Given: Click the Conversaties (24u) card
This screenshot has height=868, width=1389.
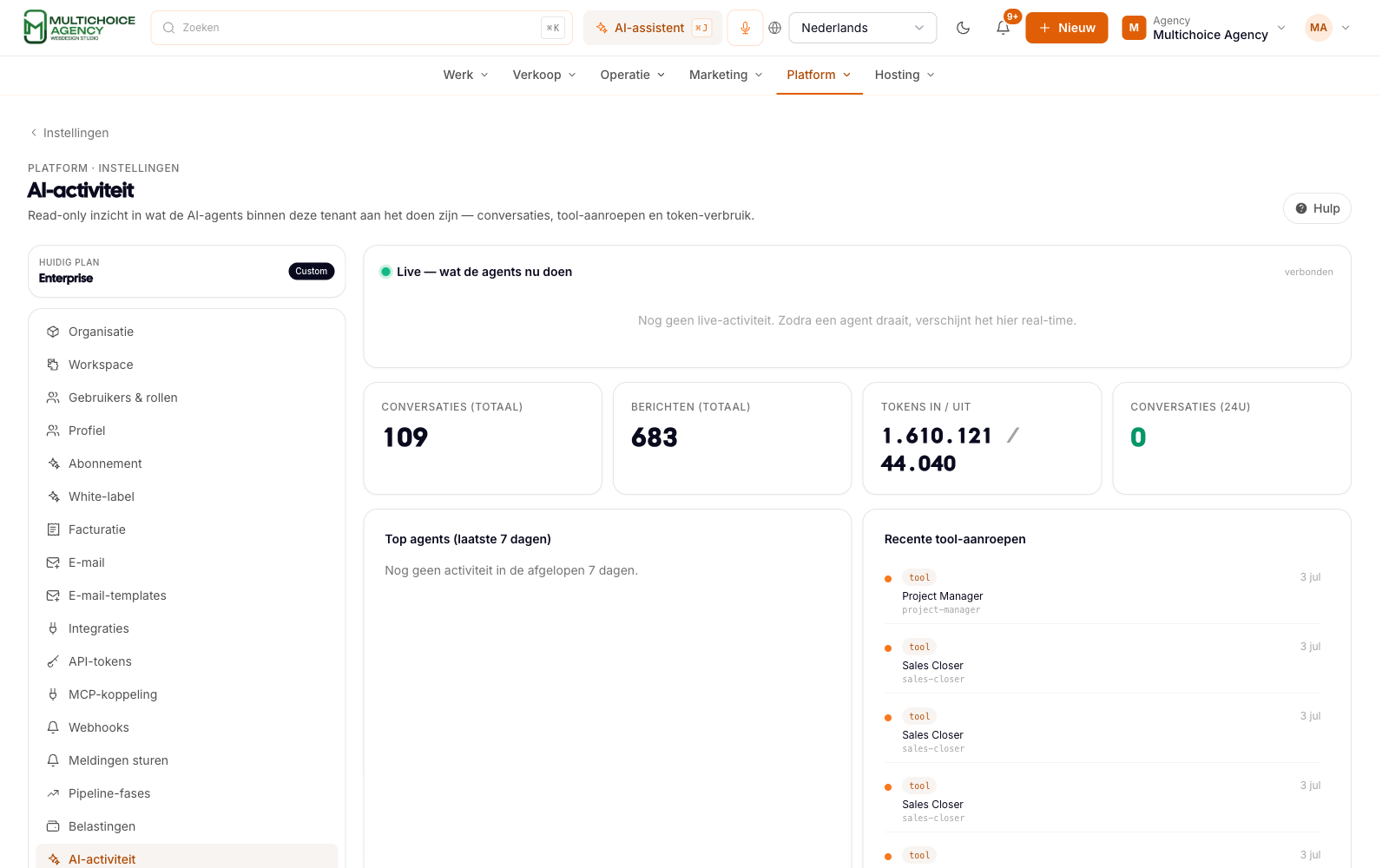Looking at the screenshot, I should coord(1232,438).
